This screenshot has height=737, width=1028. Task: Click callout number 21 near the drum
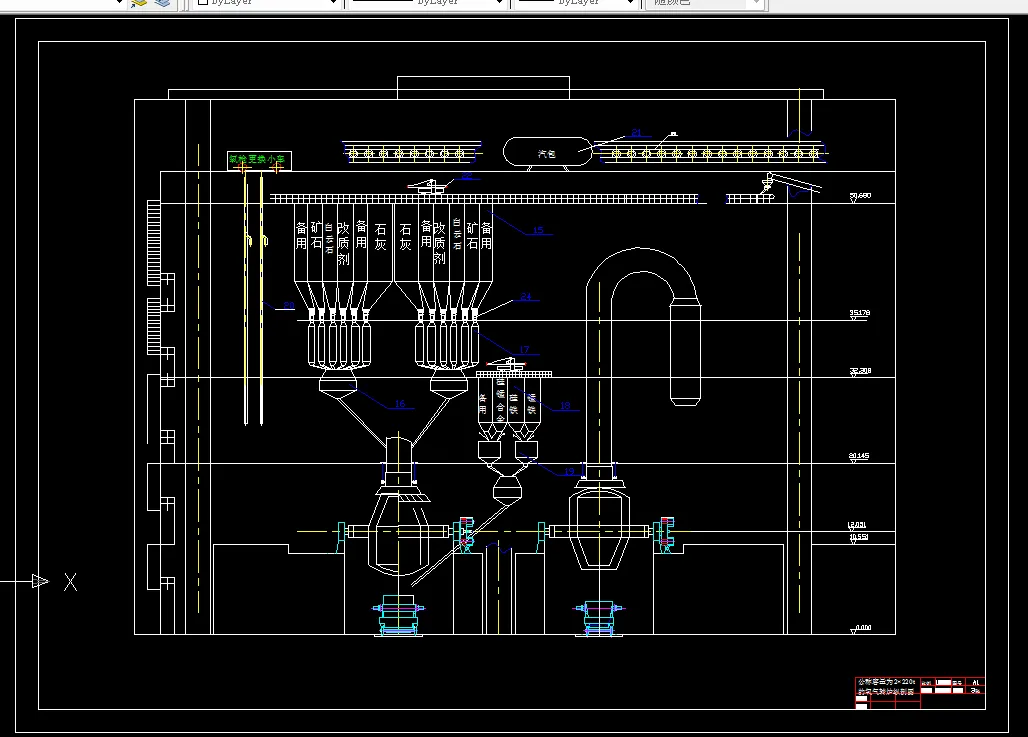(x=636, y=132)
